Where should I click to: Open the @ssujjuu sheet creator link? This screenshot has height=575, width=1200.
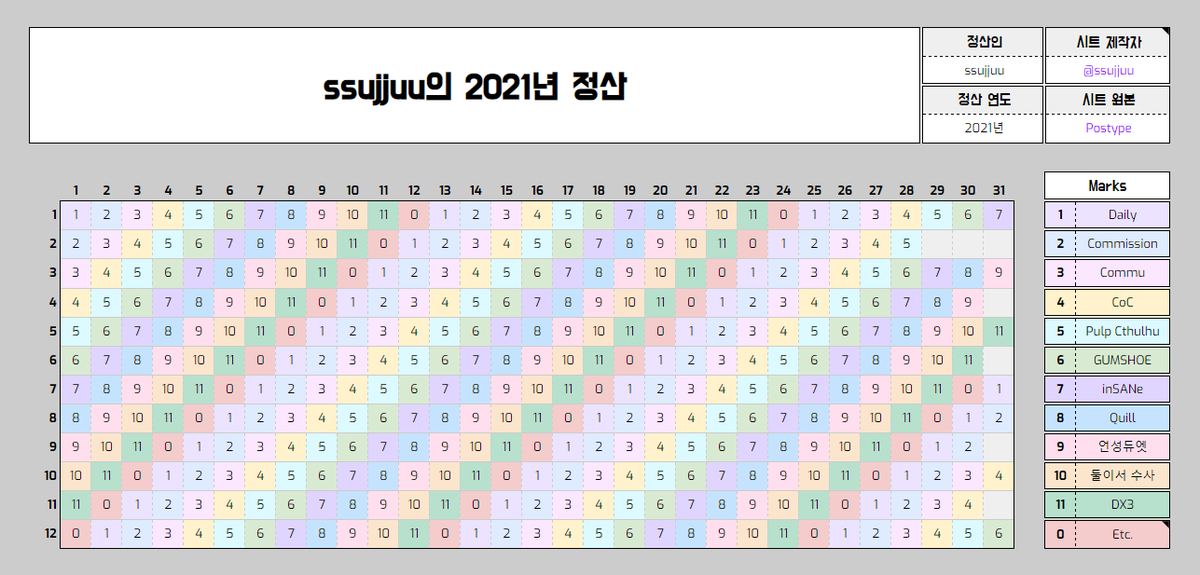(1107, 70)
